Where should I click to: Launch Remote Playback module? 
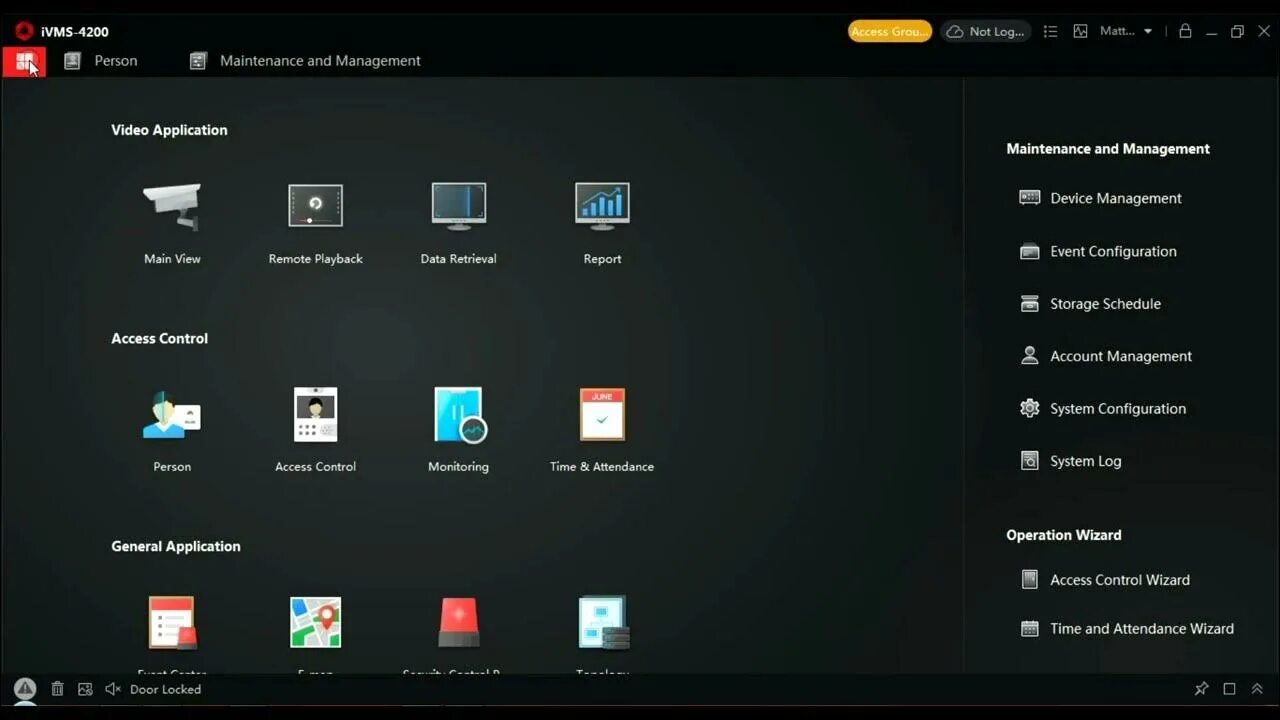pos(315,206)
